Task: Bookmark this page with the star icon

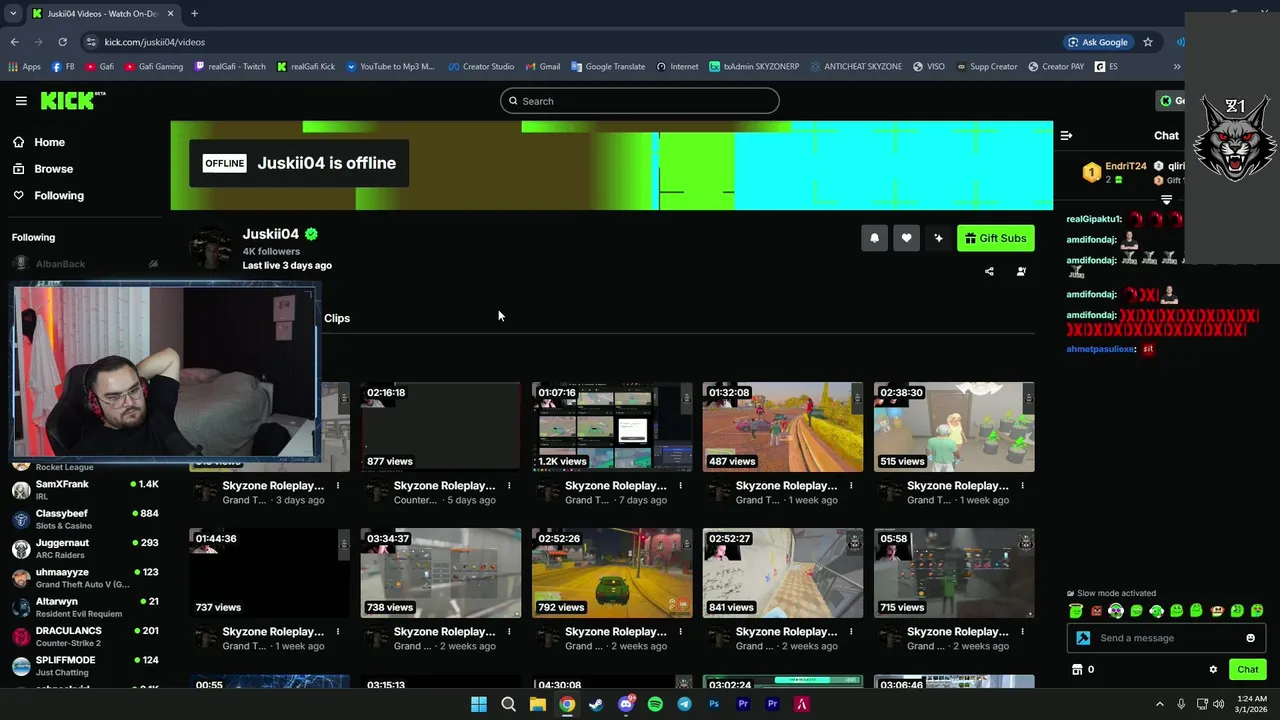Action: (x=1148, y=42)
